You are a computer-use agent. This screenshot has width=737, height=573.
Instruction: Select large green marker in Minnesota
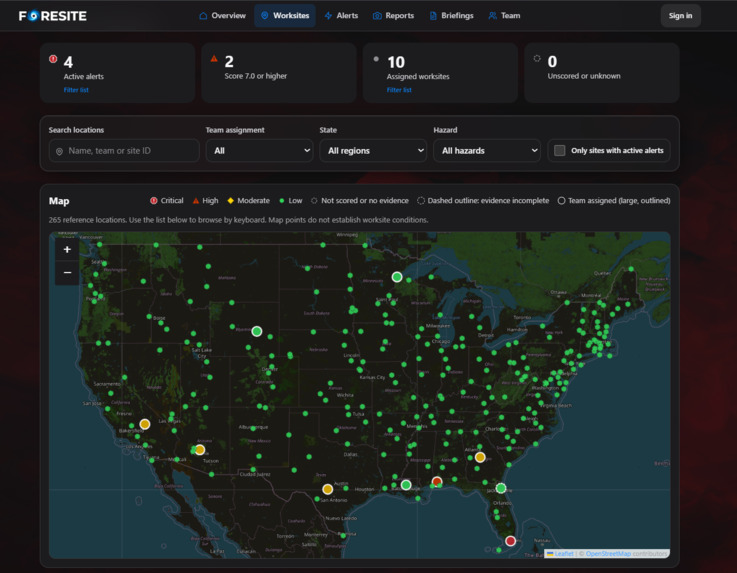pyautogui.click(x=397, y=277)
